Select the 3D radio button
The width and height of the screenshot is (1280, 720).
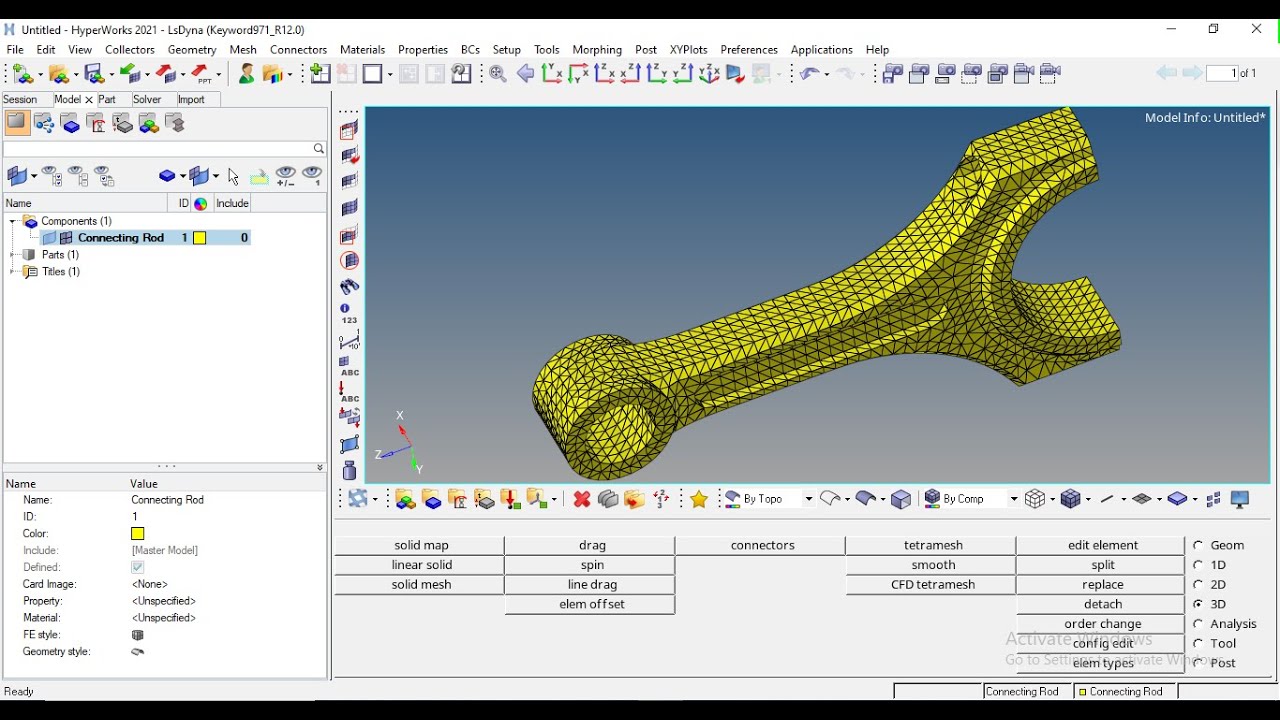1198,605
